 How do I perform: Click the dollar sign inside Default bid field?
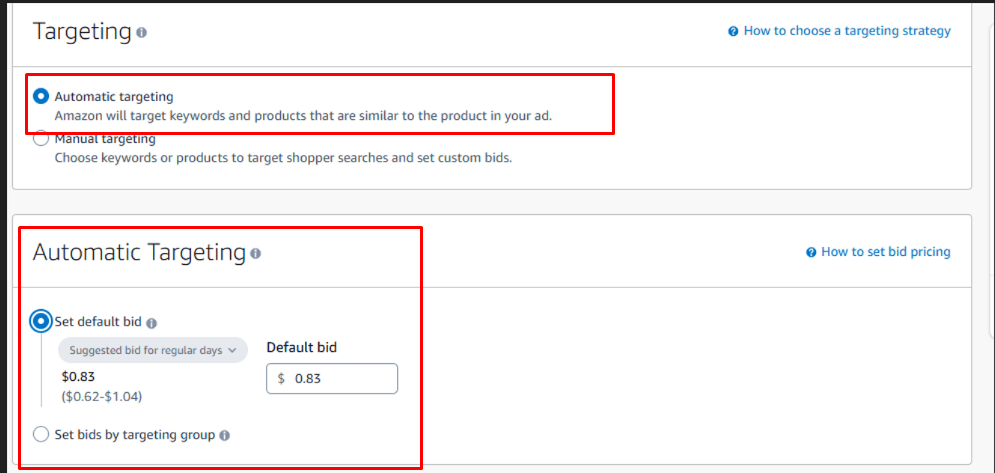click(282, 379)
